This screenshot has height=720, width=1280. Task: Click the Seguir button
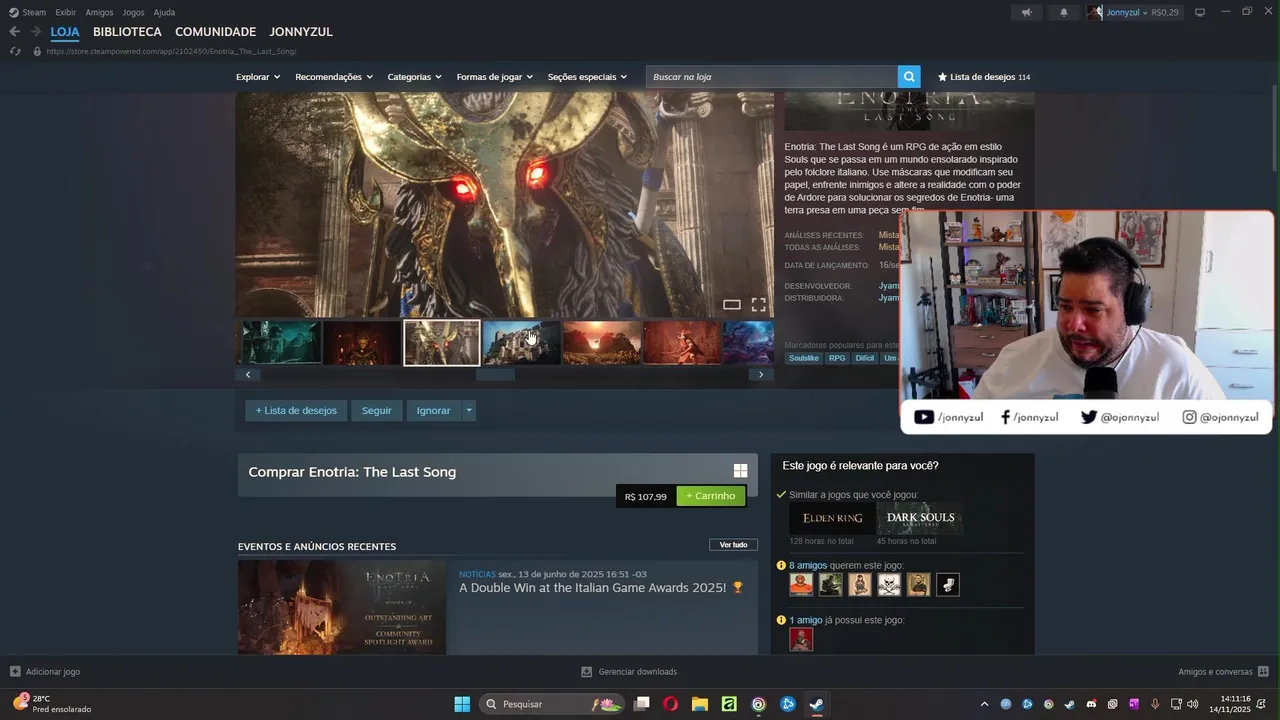coord(377,410)
